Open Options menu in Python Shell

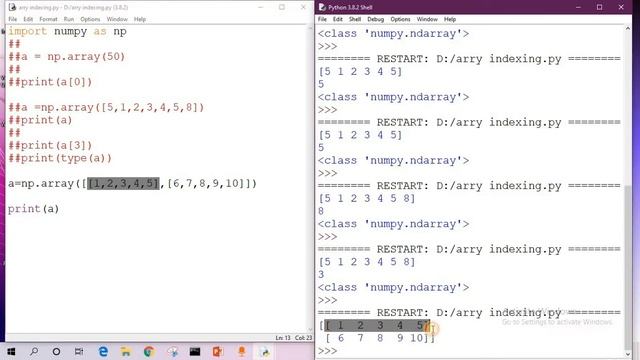click(x=400, y=19)
